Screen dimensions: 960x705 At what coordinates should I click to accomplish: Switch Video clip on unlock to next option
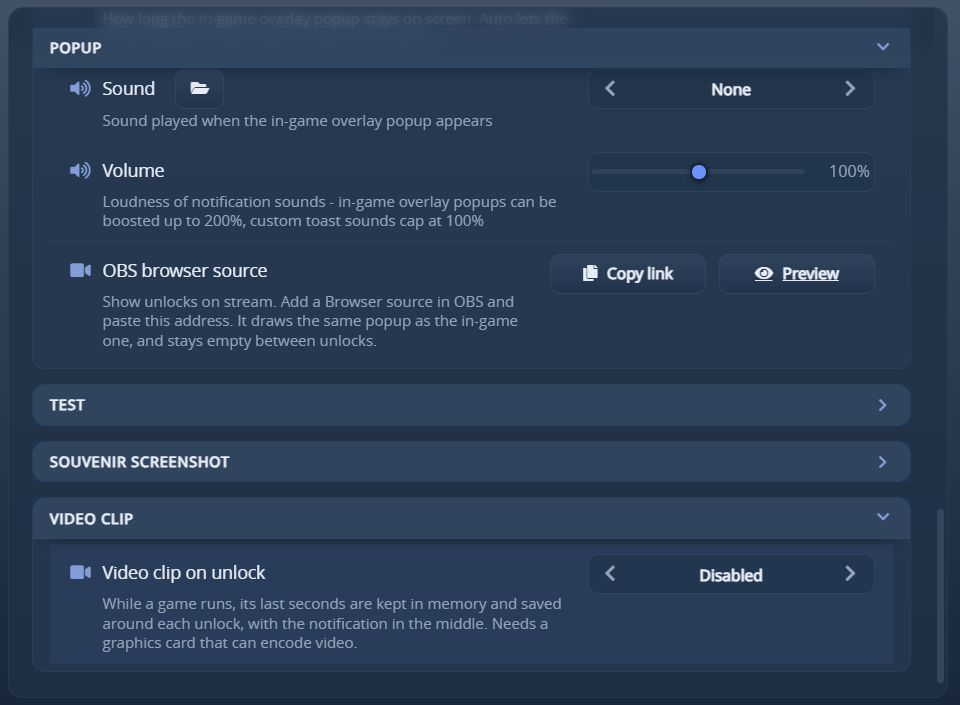point(850,573)
